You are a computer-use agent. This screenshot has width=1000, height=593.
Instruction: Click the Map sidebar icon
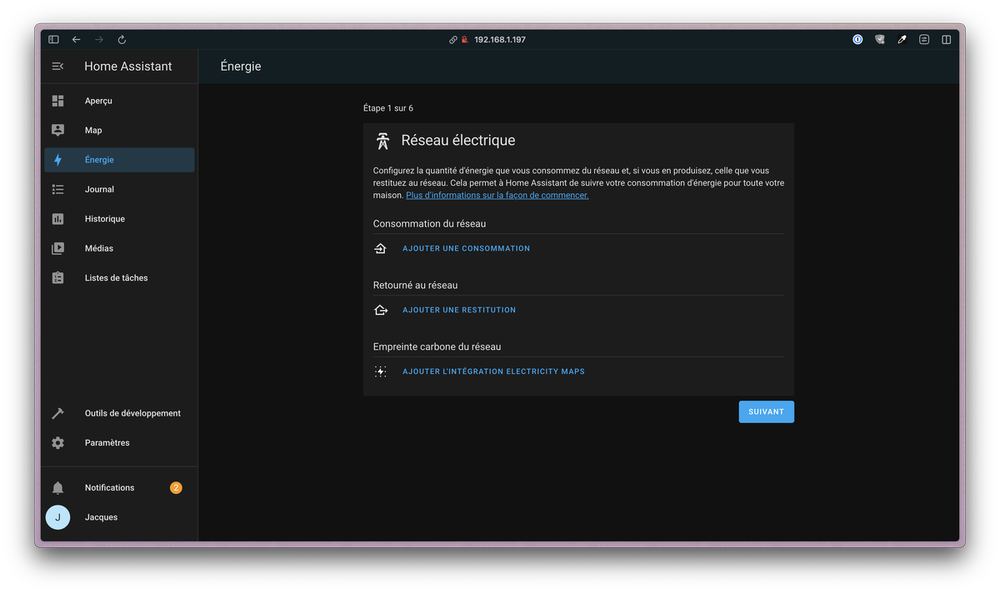pos(58,130)
